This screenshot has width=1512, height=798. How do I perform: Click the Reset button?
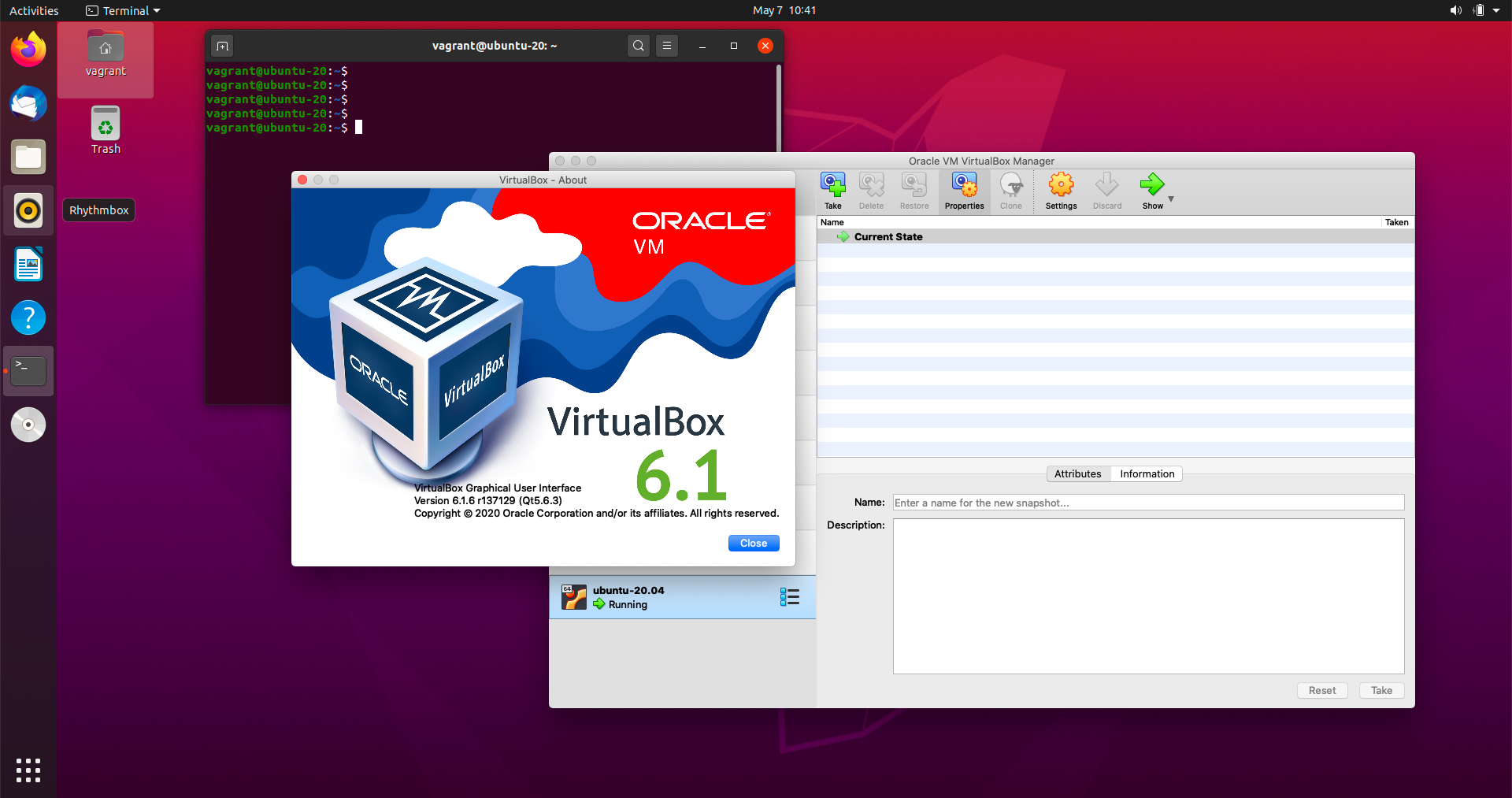pyautogui.click(x=1322, y=690)
